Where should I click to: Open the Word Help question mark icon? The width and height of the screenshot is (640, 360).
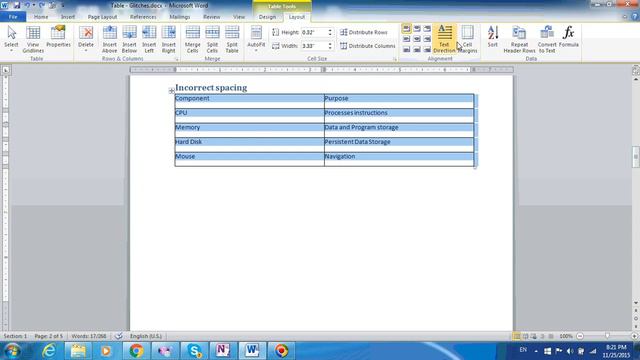pos(635,17)
